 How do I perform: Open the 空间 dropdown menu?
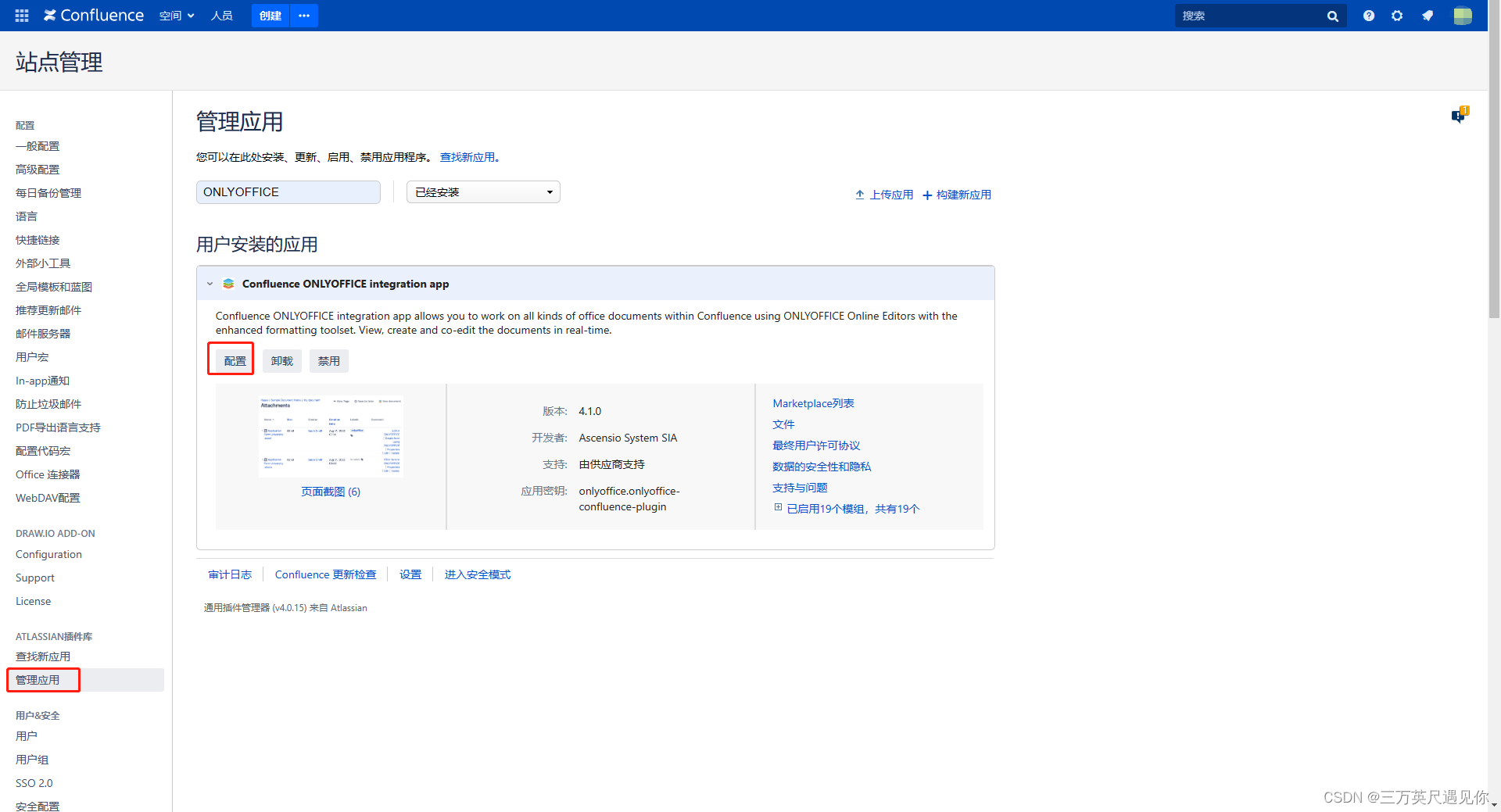[x=177, y=16]
